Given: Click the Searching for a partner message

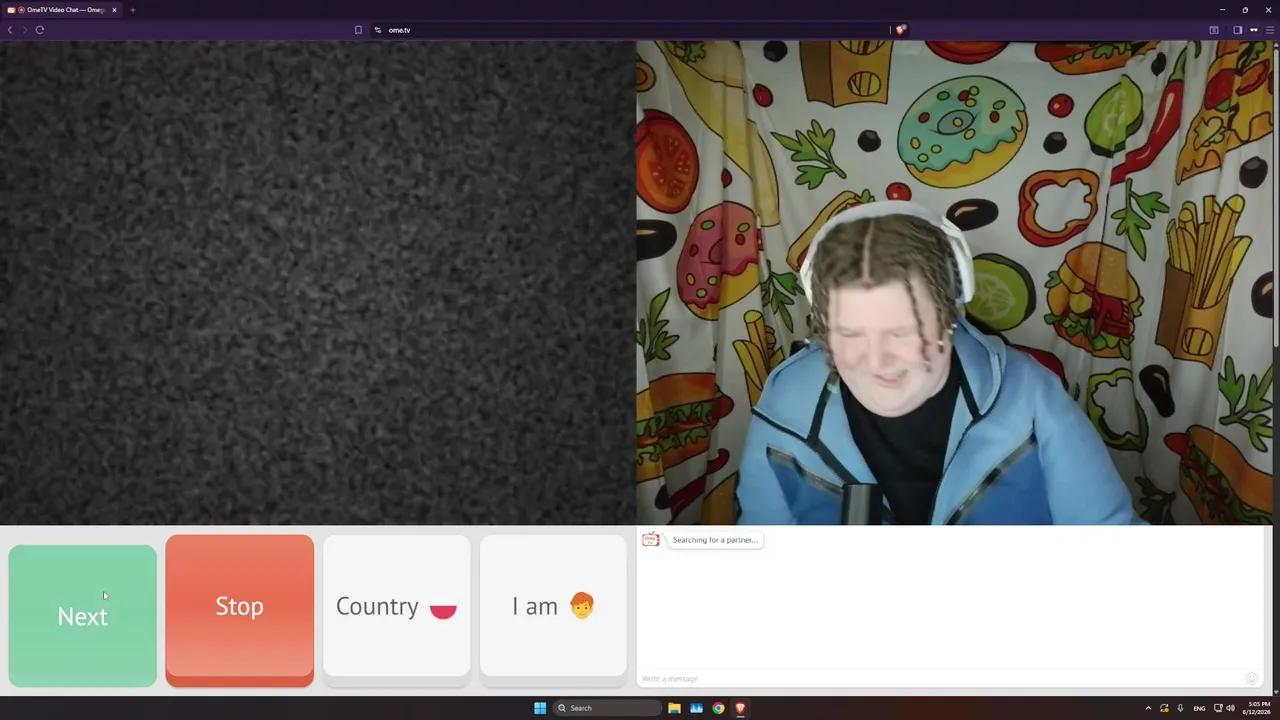Looking at the screenshot, I should (x=715, y=540).
